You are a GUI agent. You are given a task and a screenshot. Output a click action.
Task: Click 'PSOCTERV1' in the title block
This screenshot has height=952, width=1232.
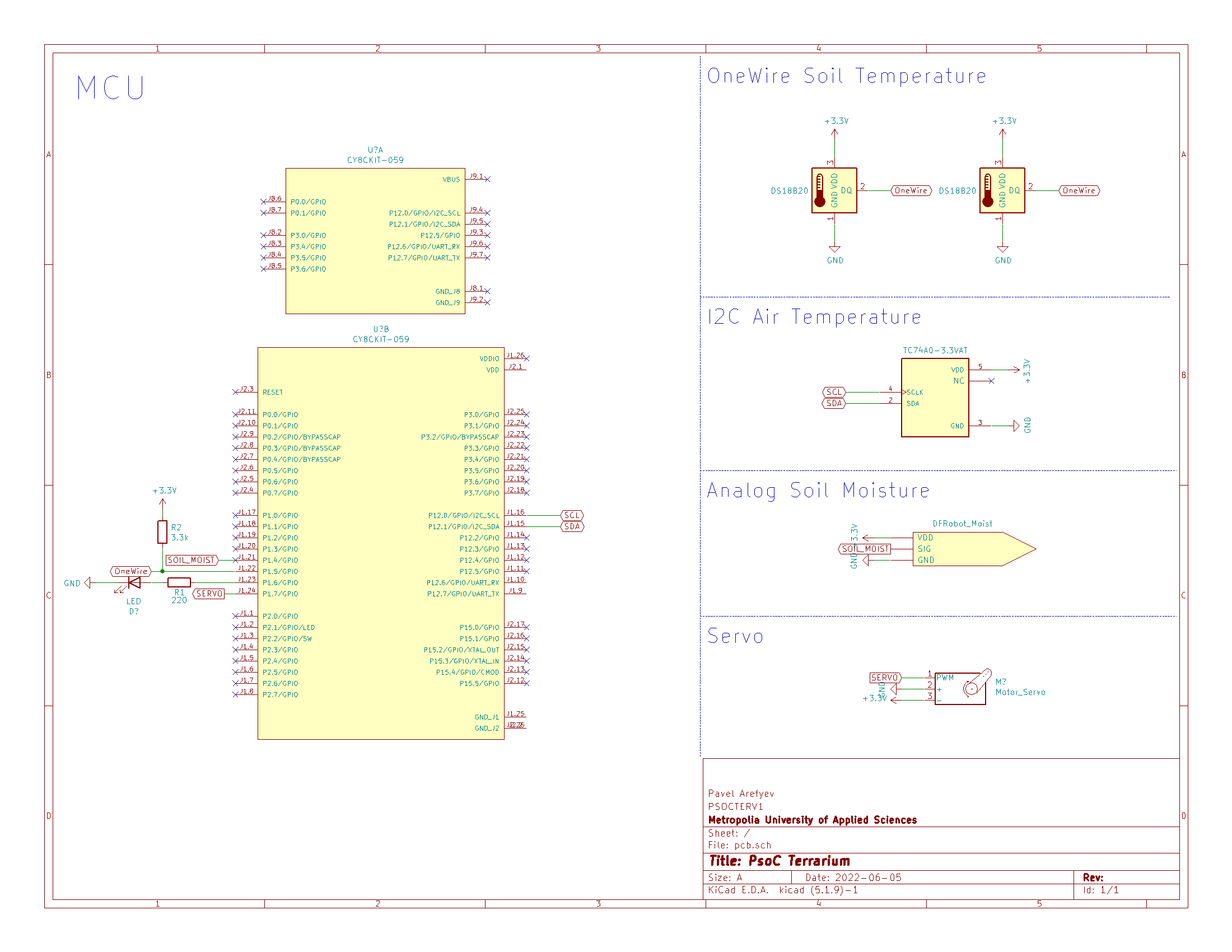pyautogui.click(x=735, y=806)
